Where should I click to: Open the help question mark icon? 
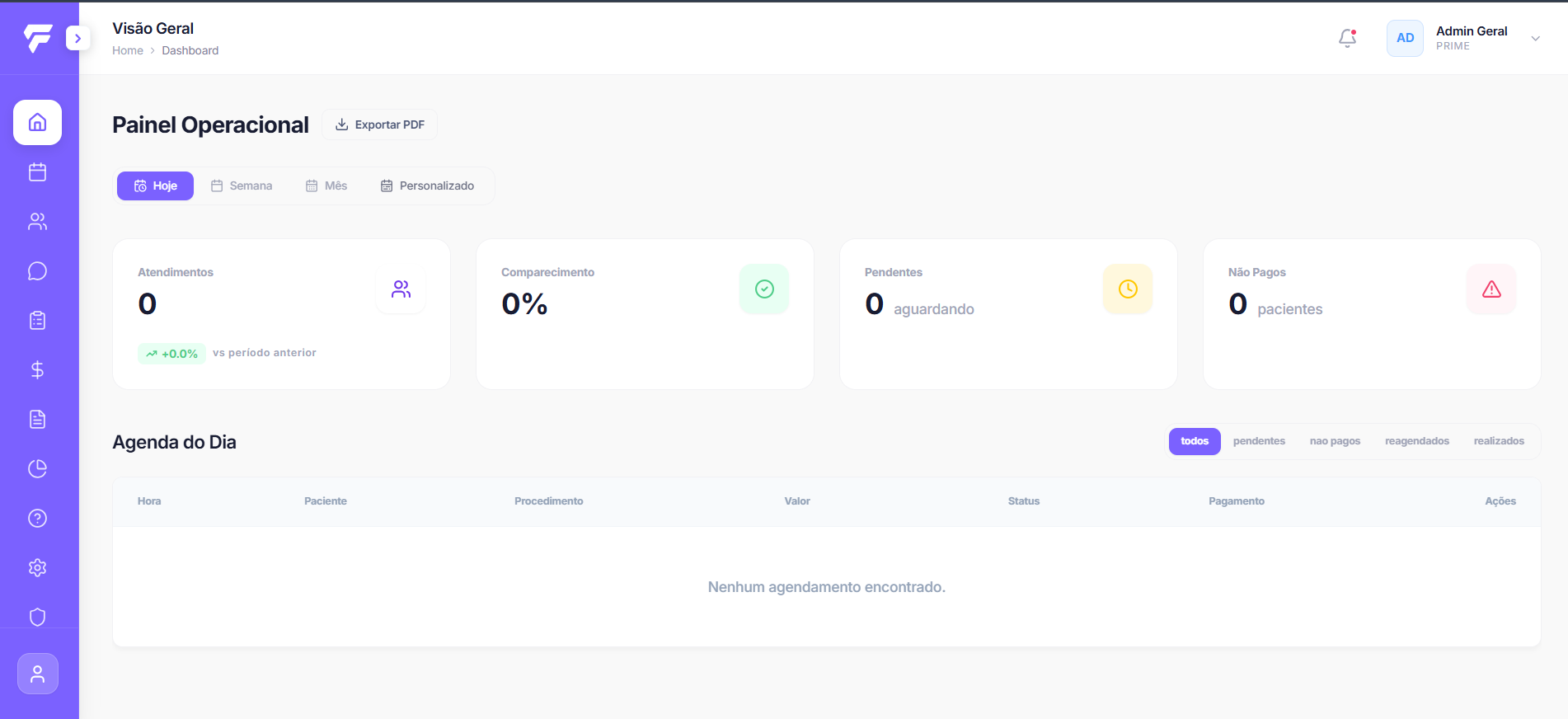tap(37, 518)
